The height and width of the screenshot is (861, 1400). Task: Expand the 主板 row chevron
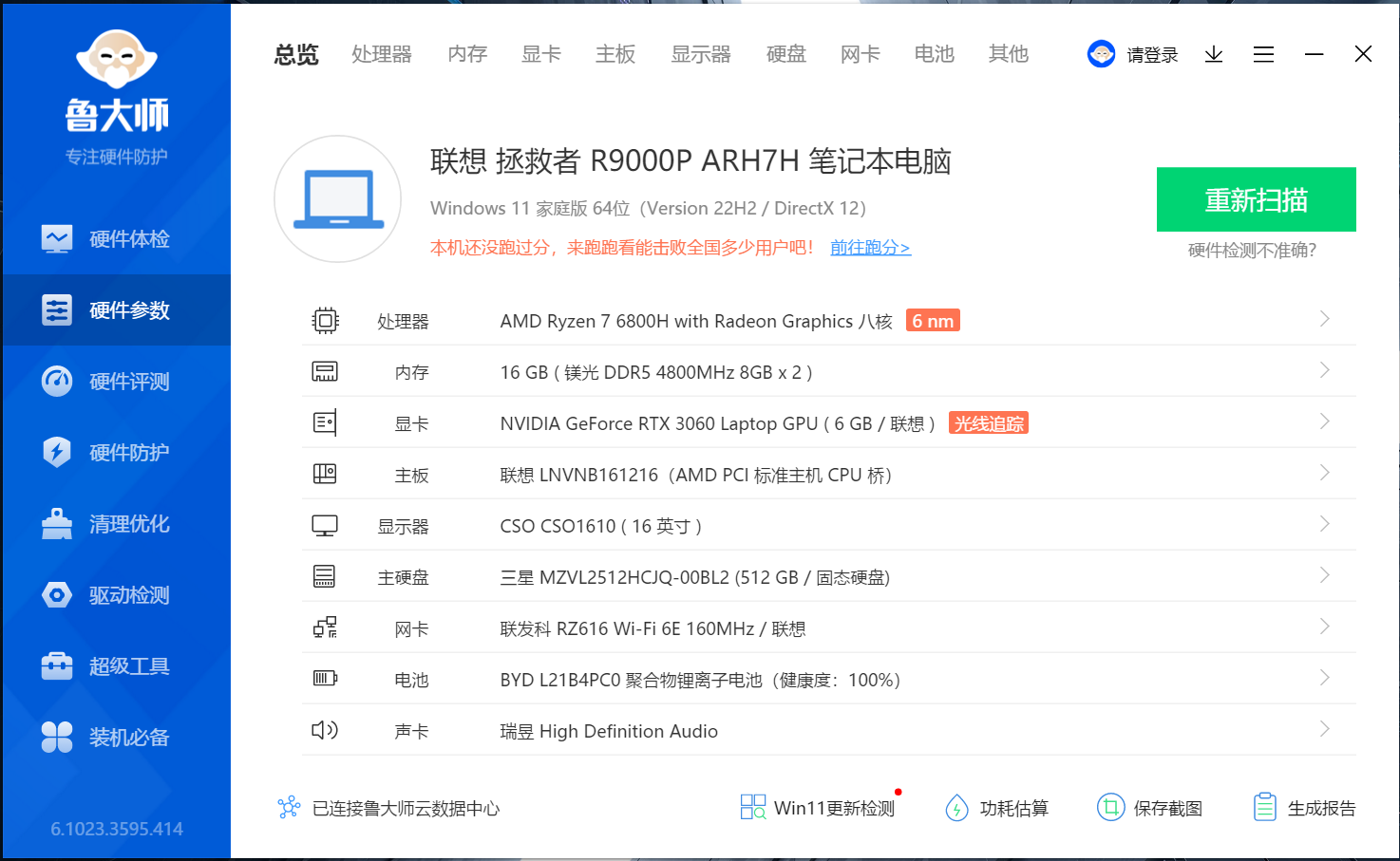coord(1325,473)
